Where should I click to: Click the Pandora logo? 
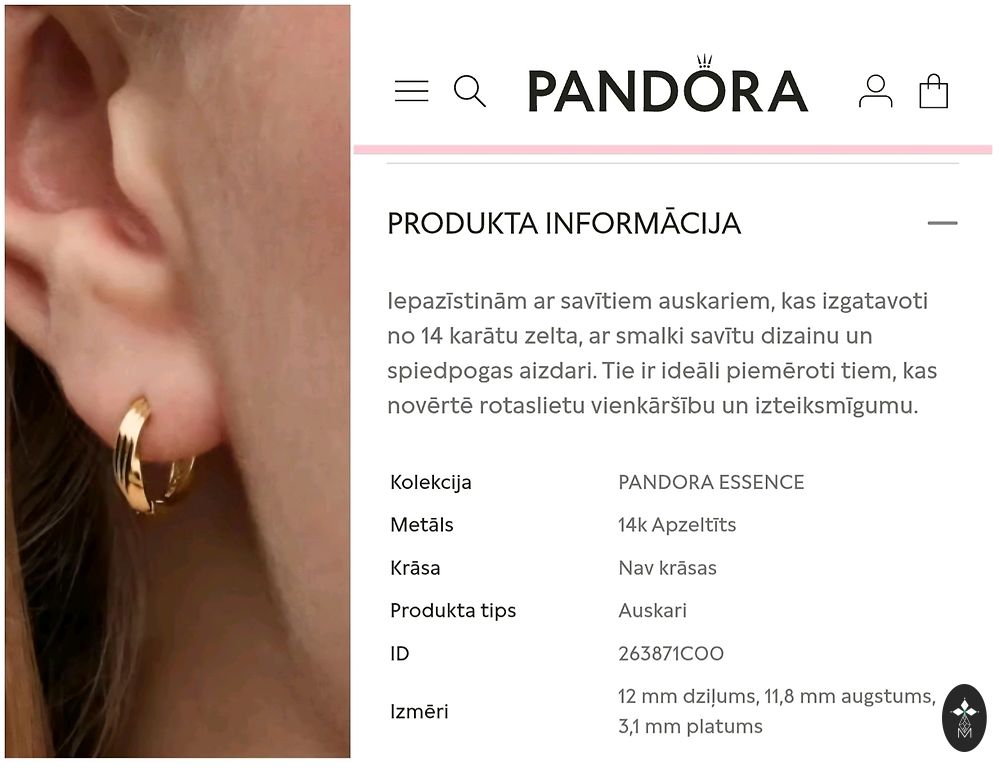[x=667, y=84]
